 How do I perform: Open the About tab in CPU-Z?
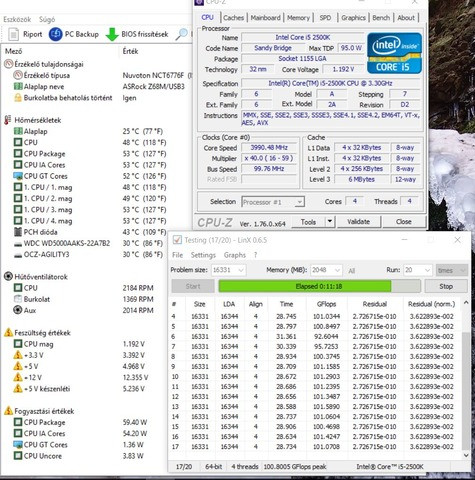tap(406, 18)
